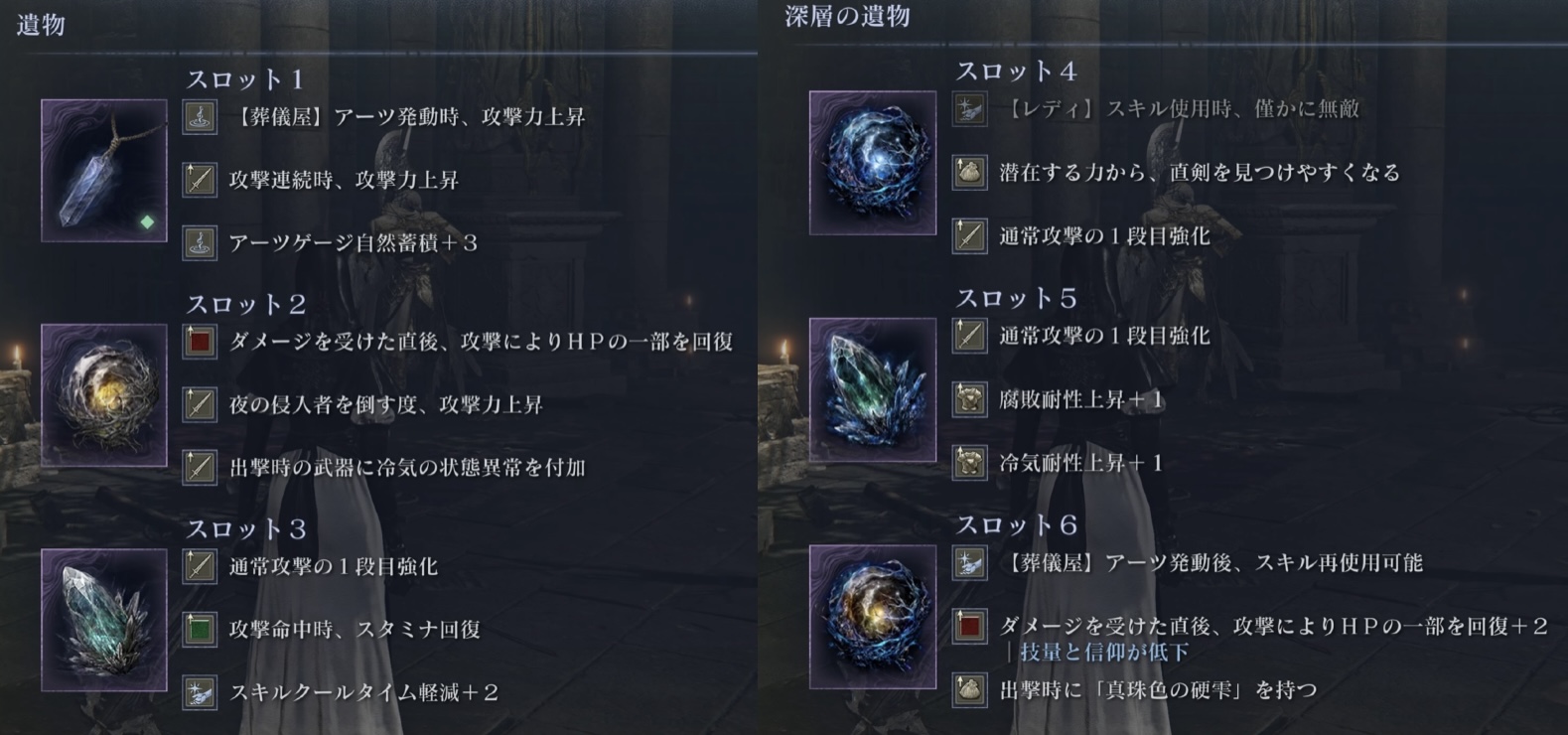Click the red HP icon beside ダメージを受けた直後 in スロット2

(200, 342)
